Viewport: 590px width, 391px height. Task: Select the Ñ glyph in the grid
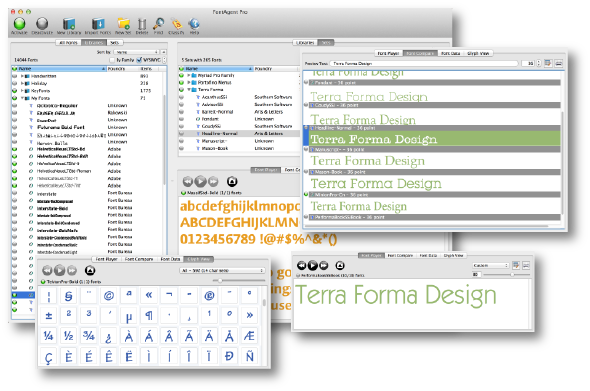[x=249, y=356]
